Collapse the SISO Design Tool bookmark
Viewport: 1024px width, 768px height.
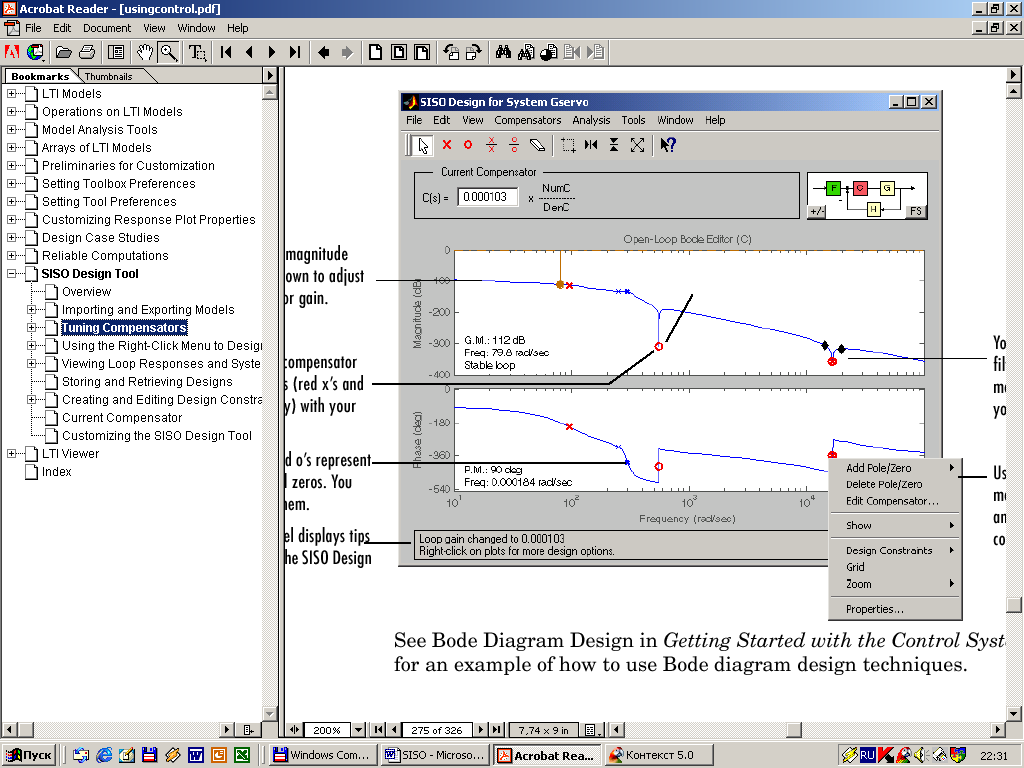(12, 274)
